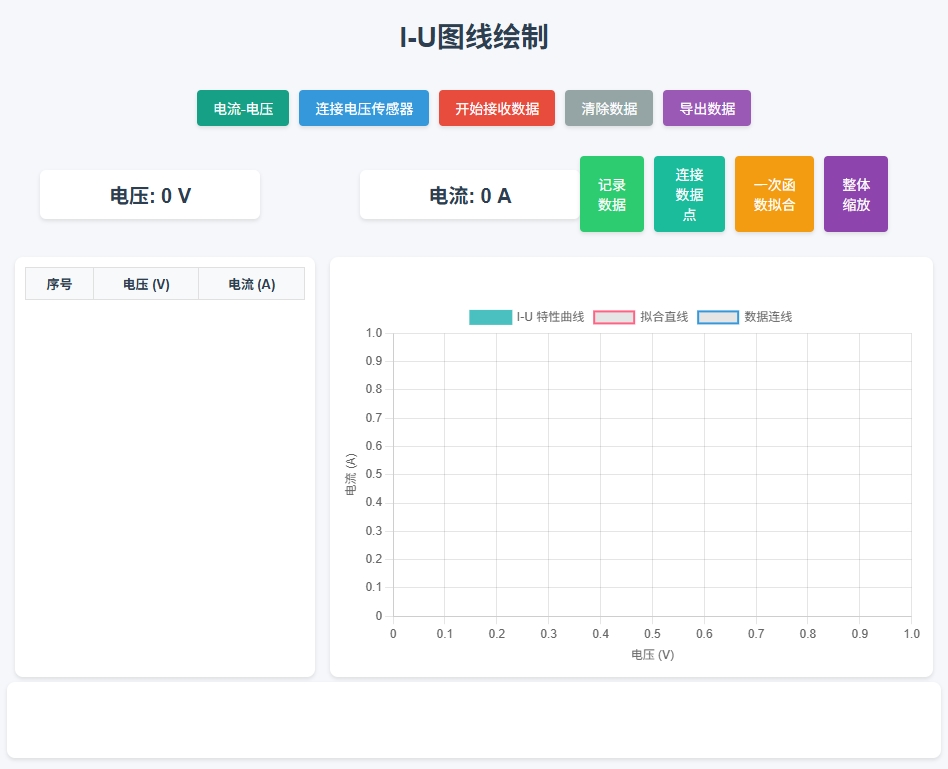Click the 电流-电压 mode button
948x769 pixels.
(242, 108)
